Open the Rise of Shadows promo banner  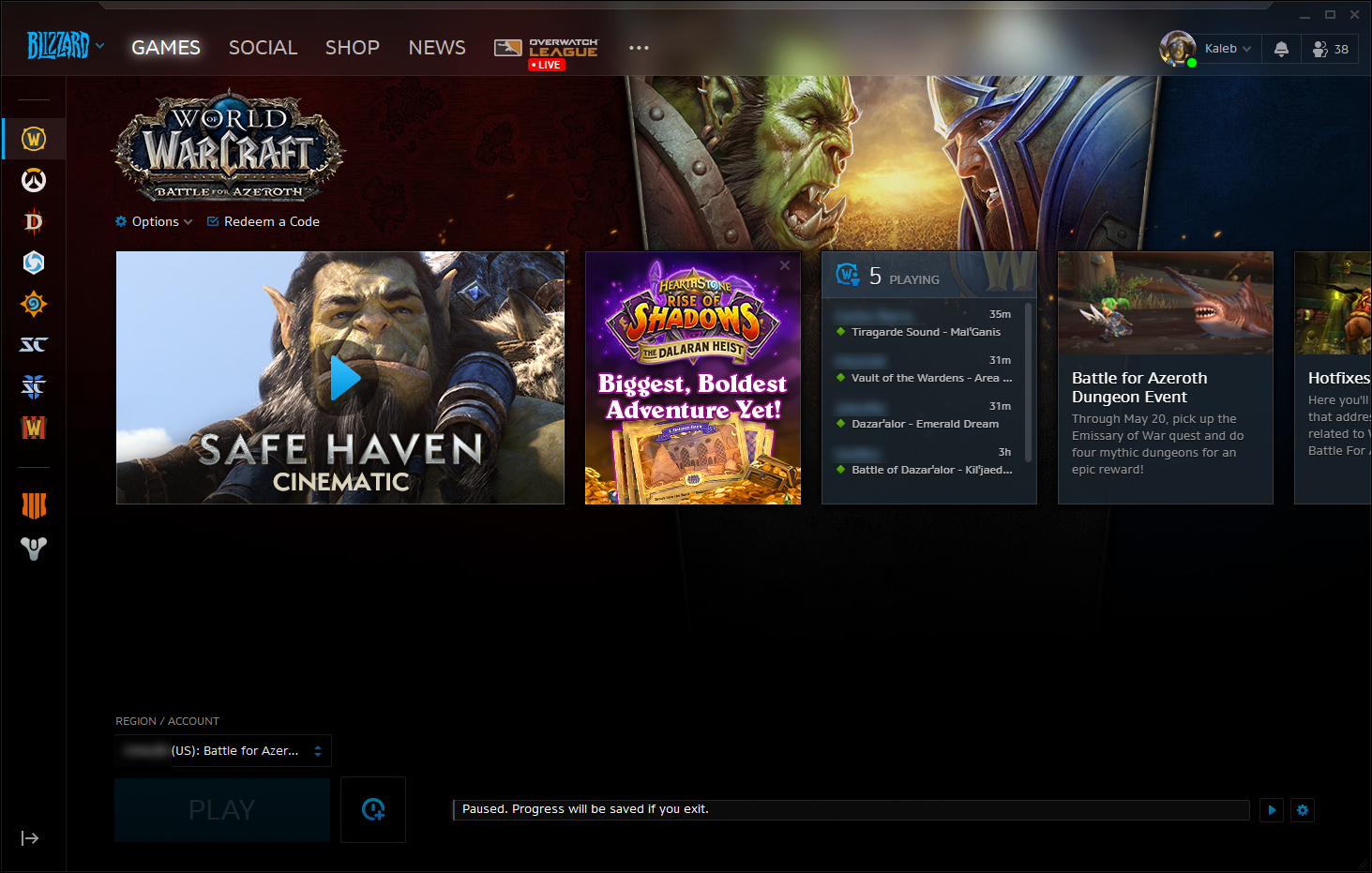(693, 378)
